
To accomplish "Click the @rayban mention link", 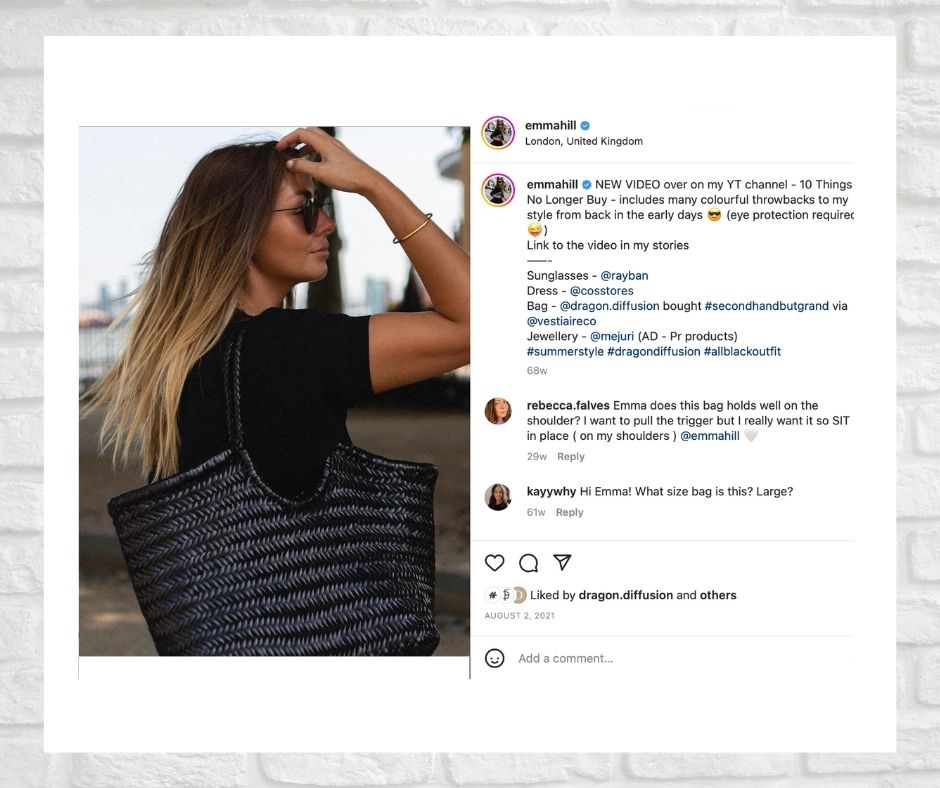I will coord(624,275).
